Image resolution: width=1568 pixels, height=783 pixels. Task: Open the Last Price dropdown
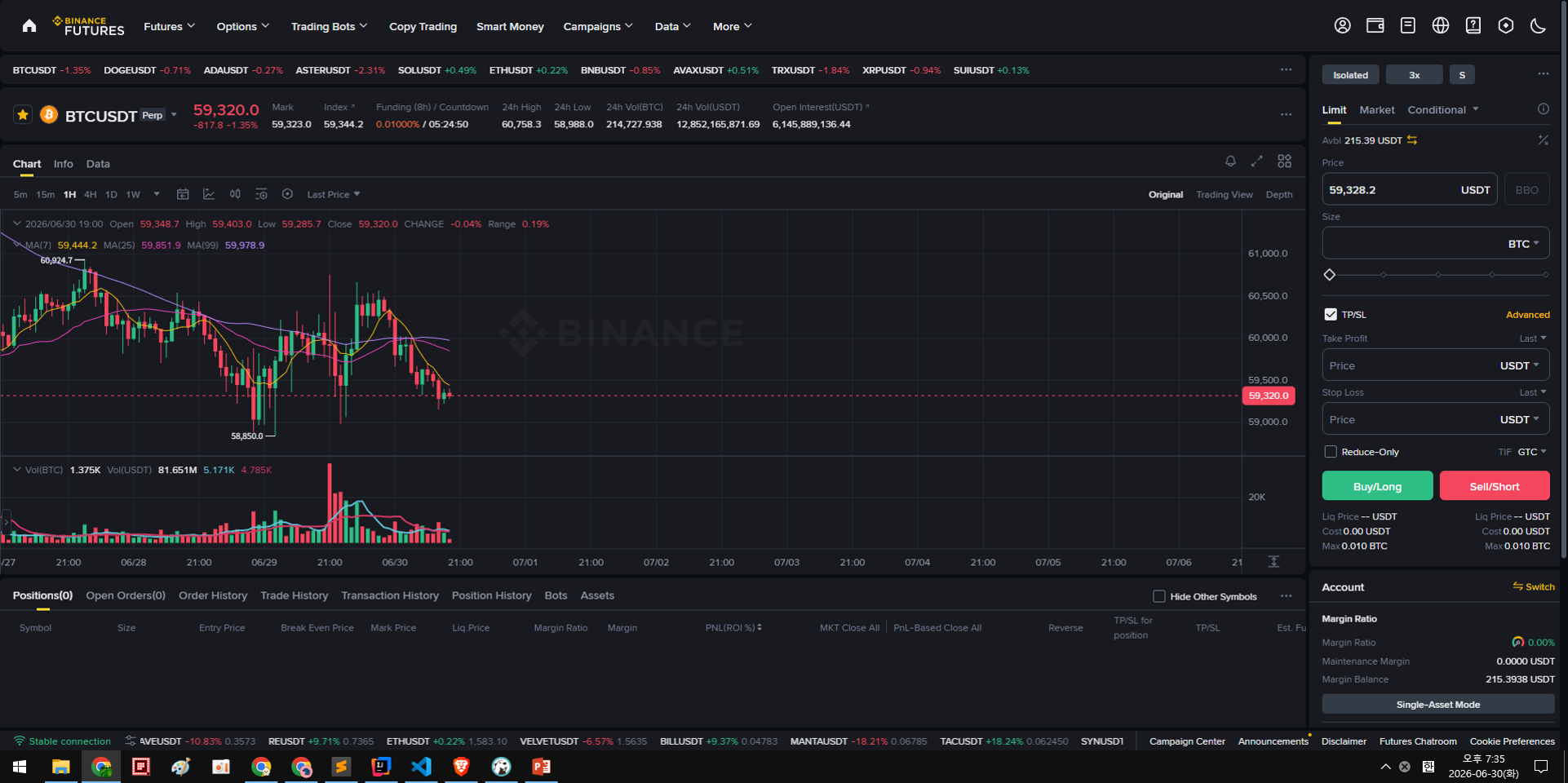point(334,195)
